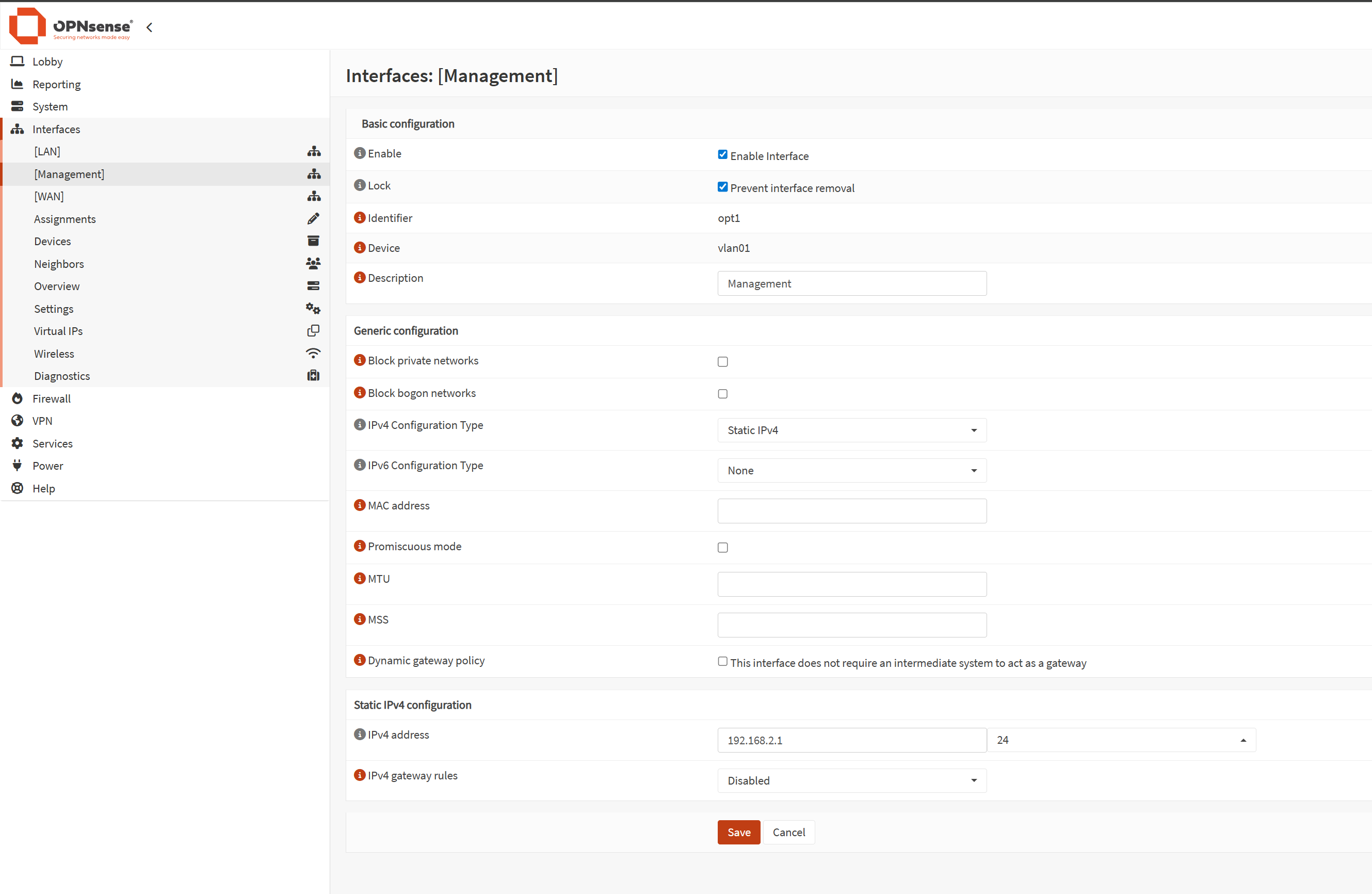Click the wifi icon beside Wireless
Viewport: 1372px width, 894px height.
pyautogui.click(x=313, y=353)
